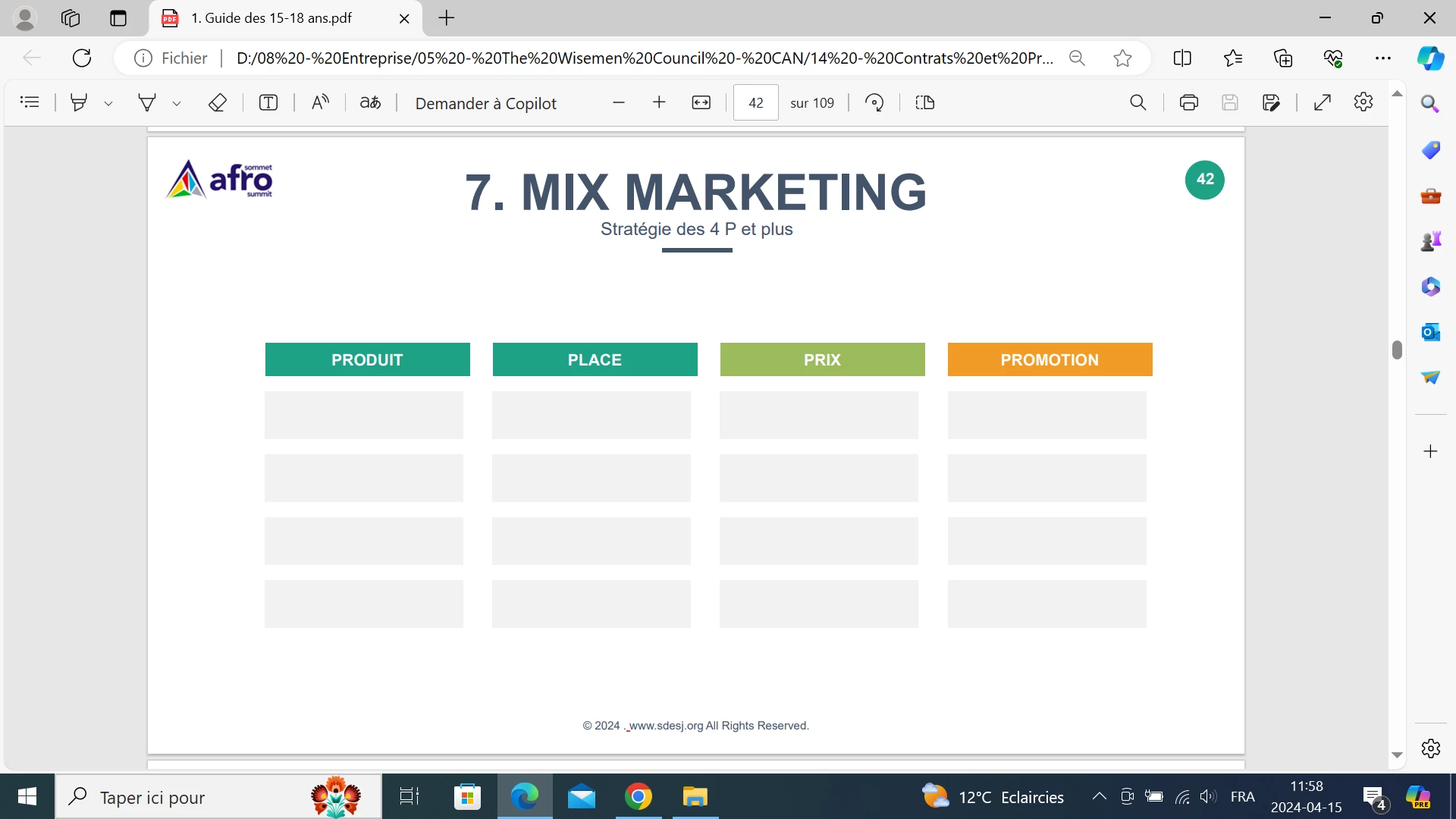Show hidden system tray icons
Image resolution: width=1456 pixels, height=819 pixels.
point(1099,796)
